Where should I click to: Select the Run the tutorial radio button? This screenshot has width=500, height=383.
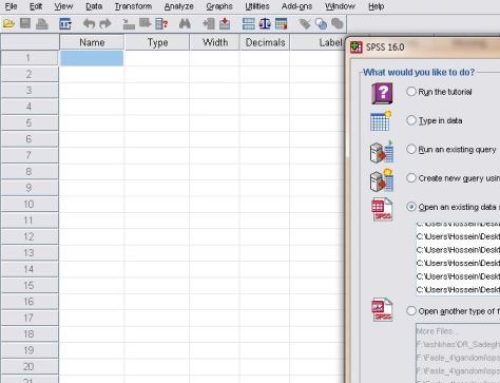411,91
